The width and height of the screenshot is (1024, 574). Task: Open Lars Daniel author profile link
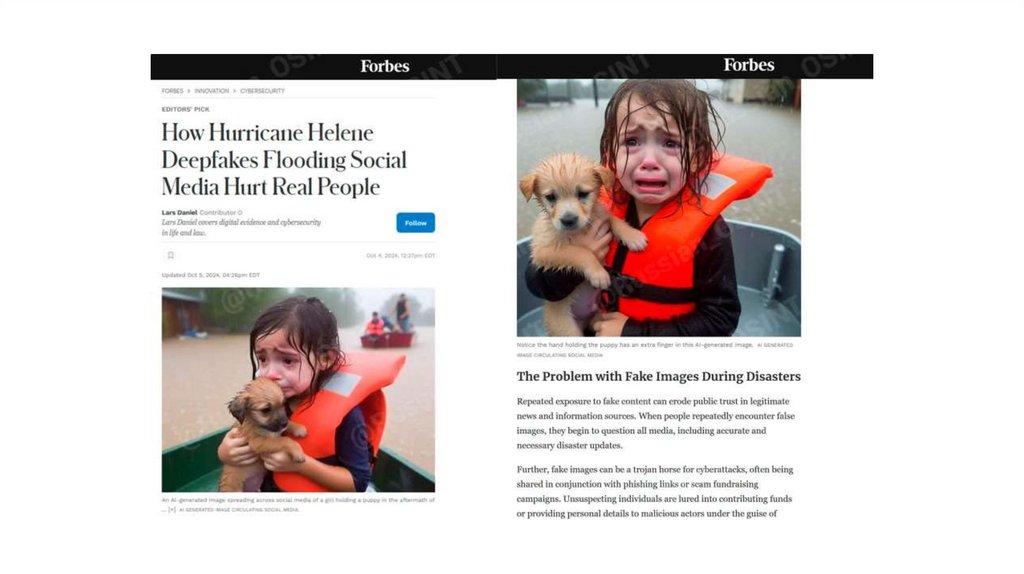pyautogui.click(x=180, y=212)
